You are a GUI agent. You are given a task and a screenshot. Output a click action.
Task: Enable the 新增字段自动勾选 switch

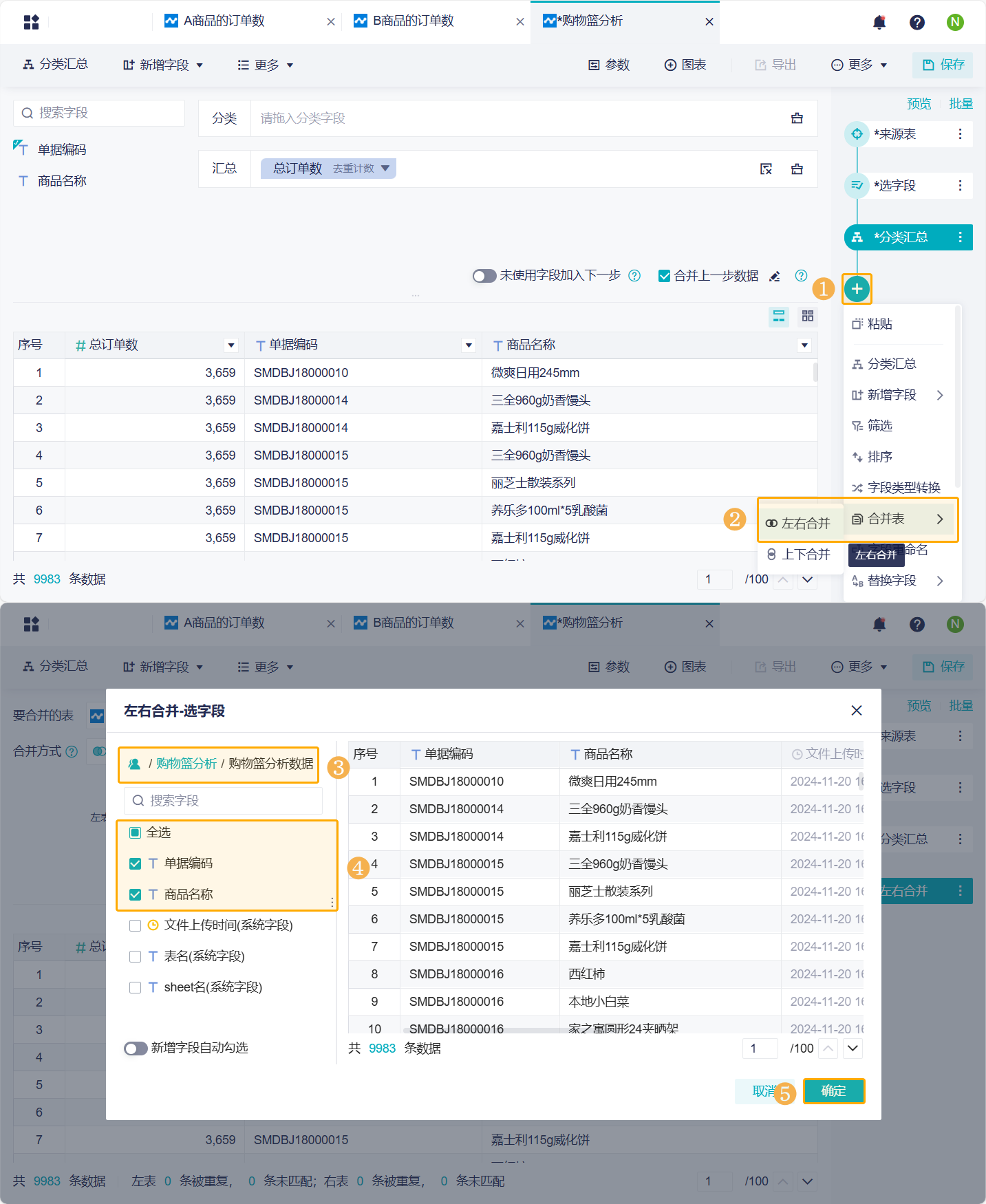coord(136,1048)
